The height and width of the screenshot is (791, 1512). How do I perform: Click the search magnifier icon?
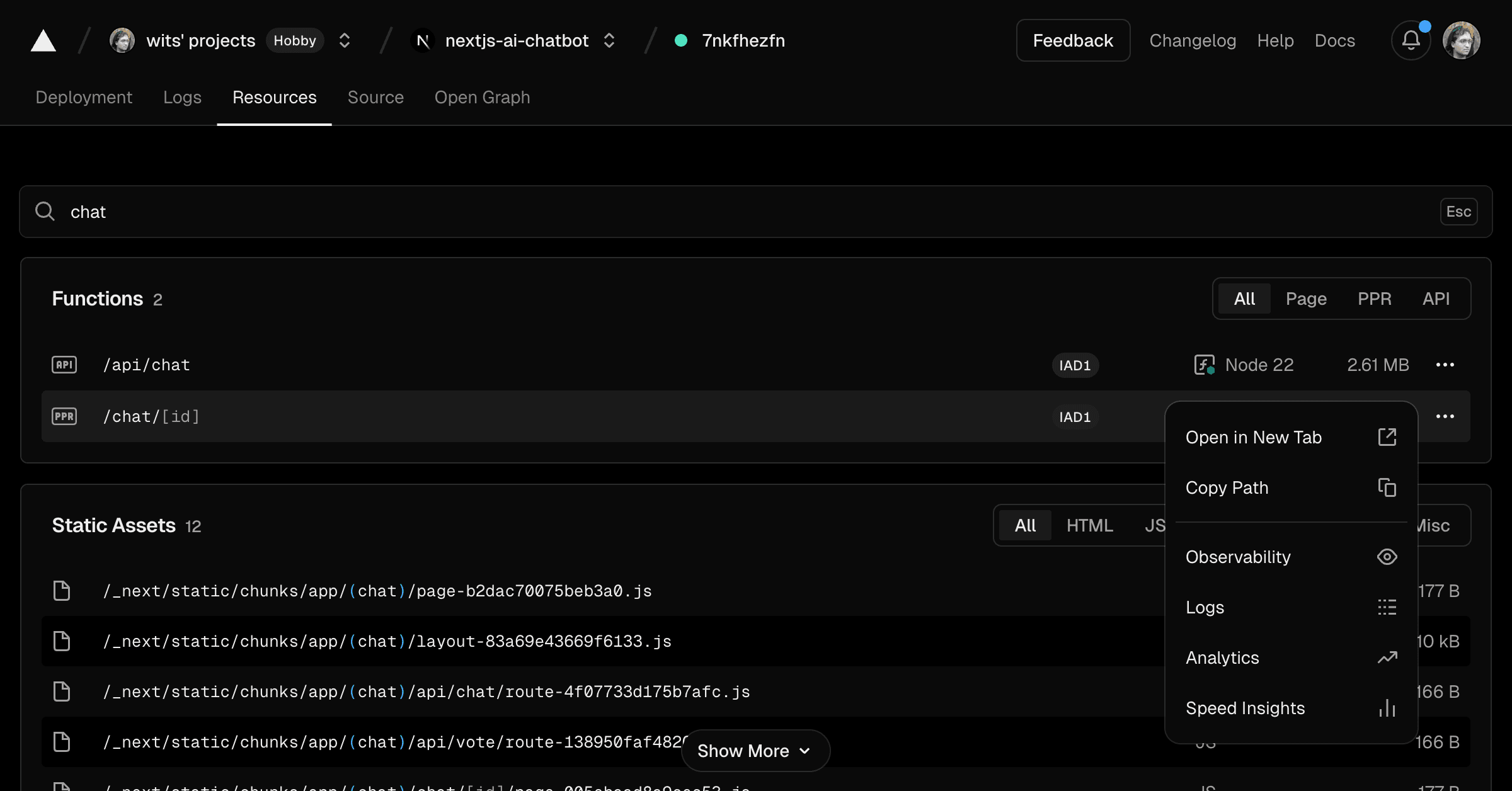(x=45, y=212)
